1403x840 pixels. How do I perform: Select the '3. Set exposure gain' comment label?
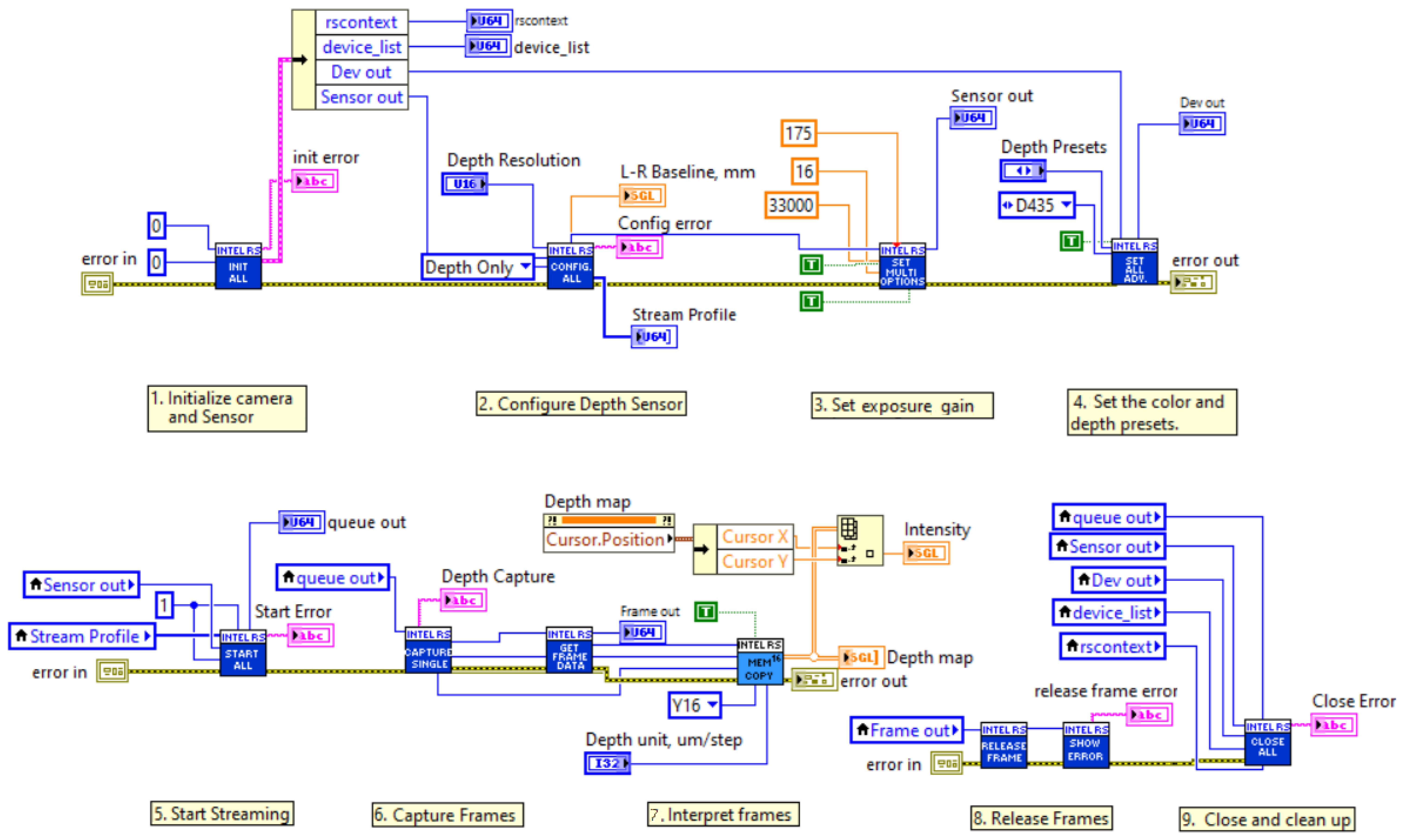click(x=902, y=405)
